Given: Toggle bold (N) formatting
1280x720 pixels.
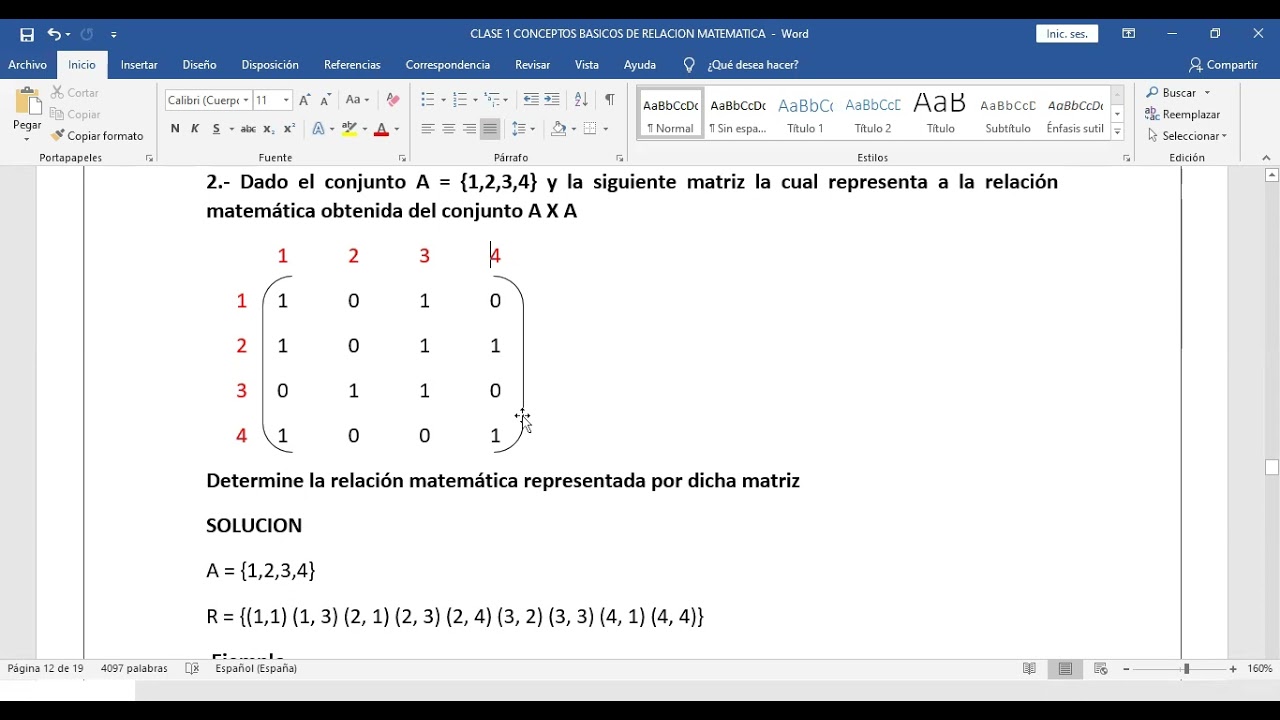Looking at the screenshot, I should [x=175, y=129].
